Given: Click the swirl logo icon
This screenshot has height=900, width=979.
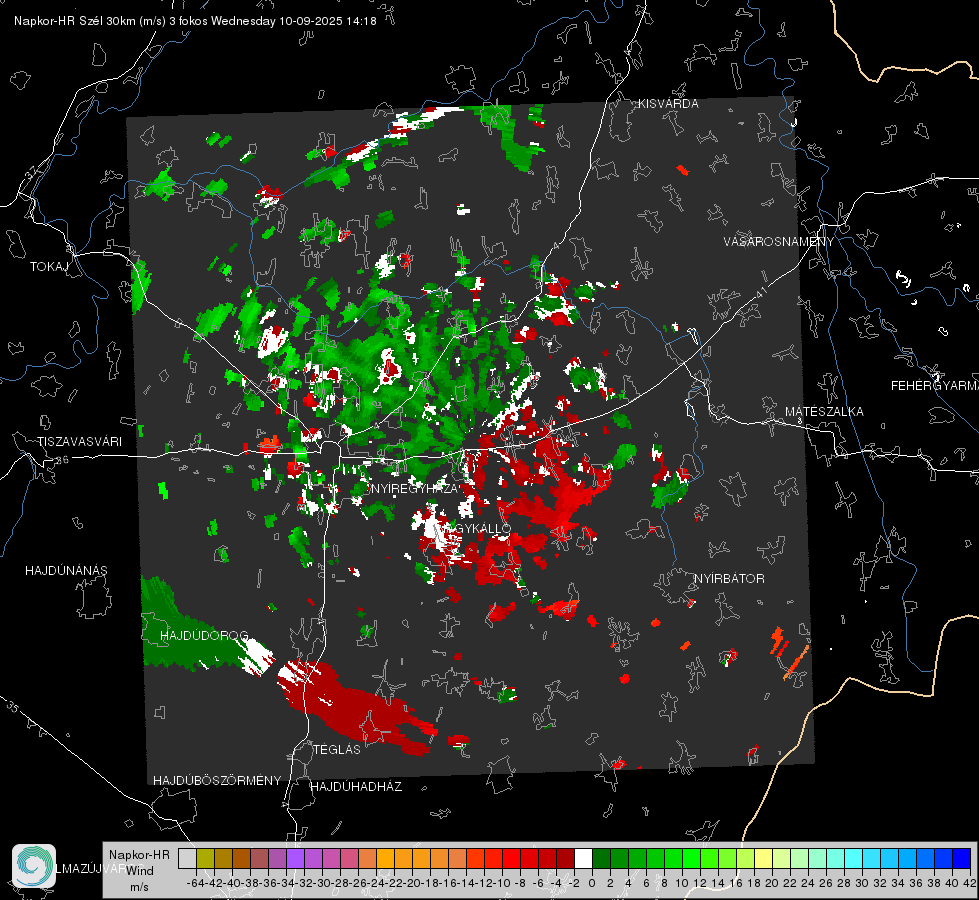Looking at the screenshot, I should 34,866.
